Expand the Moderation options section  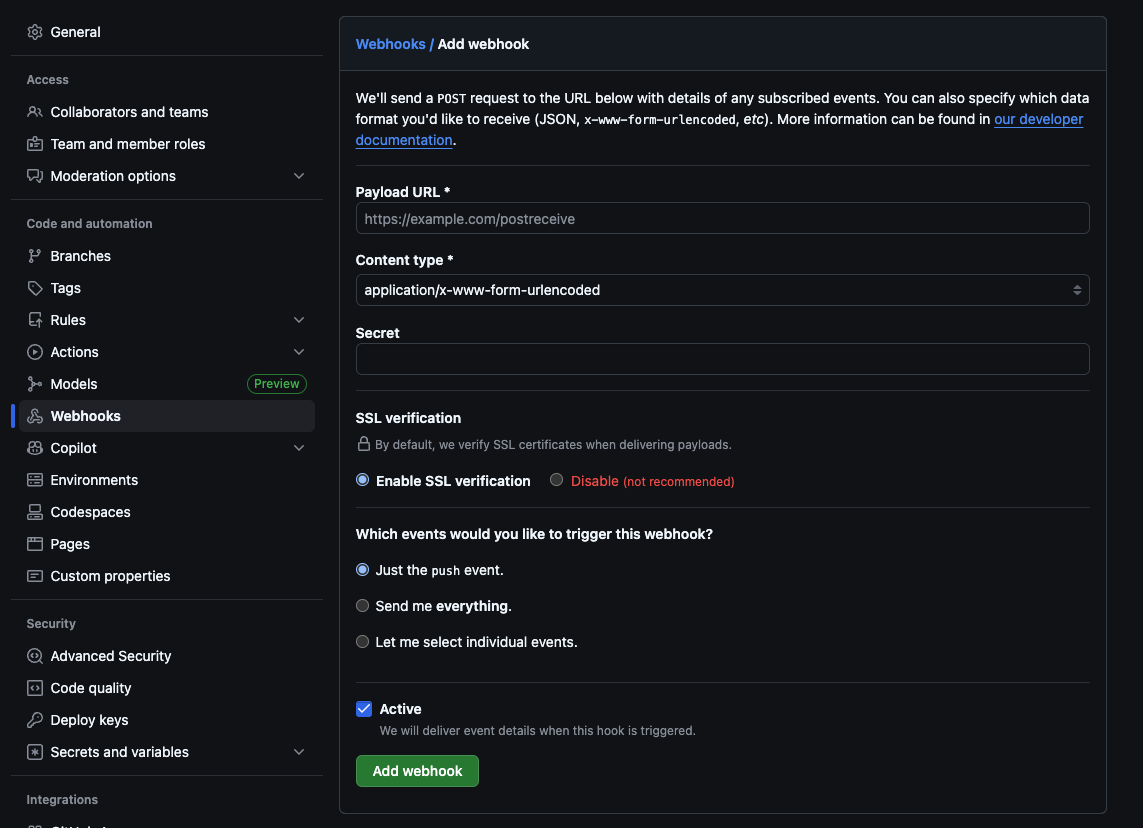pyautogui.click(x=298, y=175)
